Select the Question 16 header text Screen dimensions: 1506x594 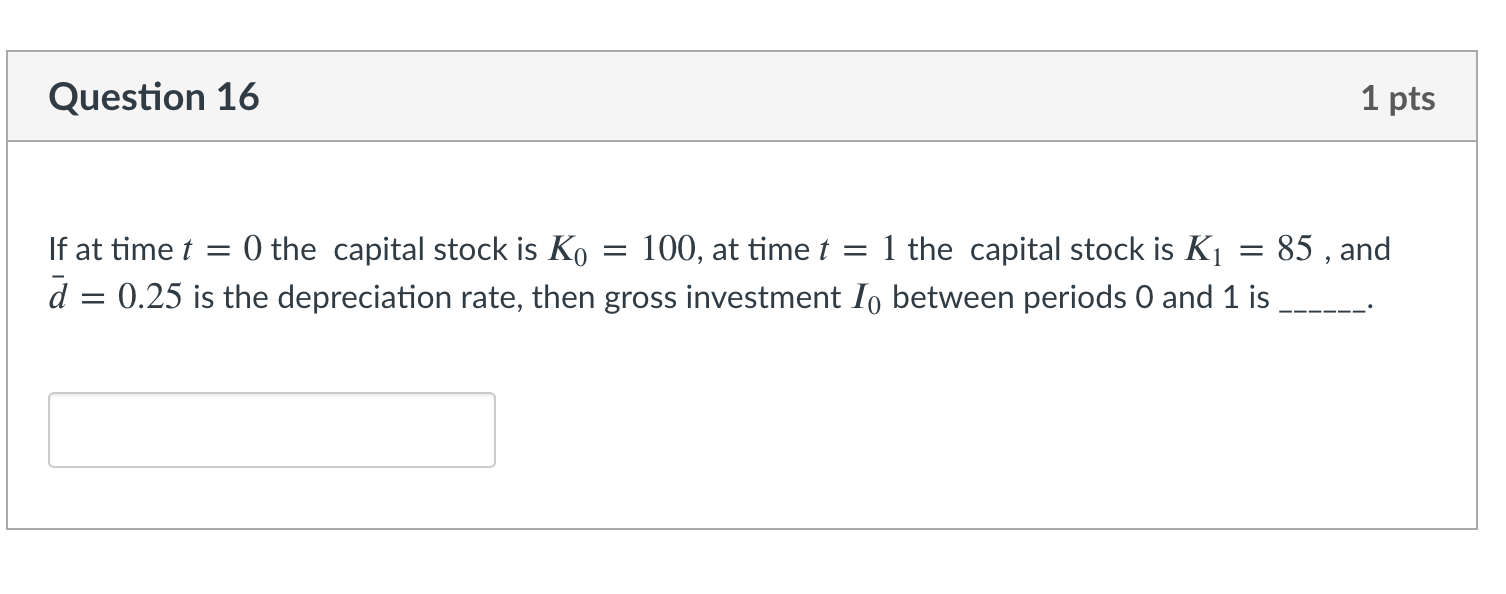154,96
